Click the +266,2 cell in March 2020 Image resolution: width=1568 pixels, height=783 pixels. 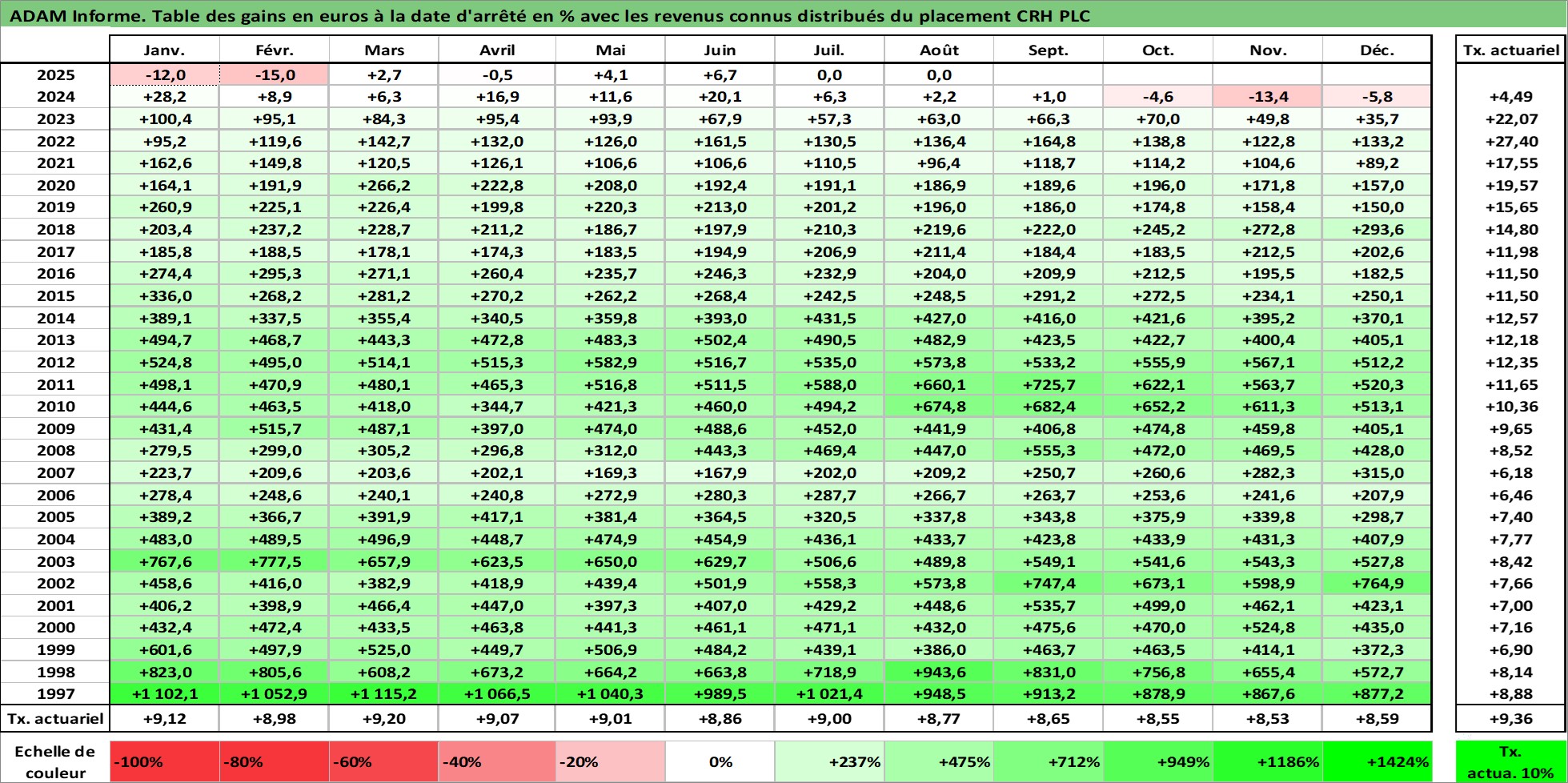(383, 185)
